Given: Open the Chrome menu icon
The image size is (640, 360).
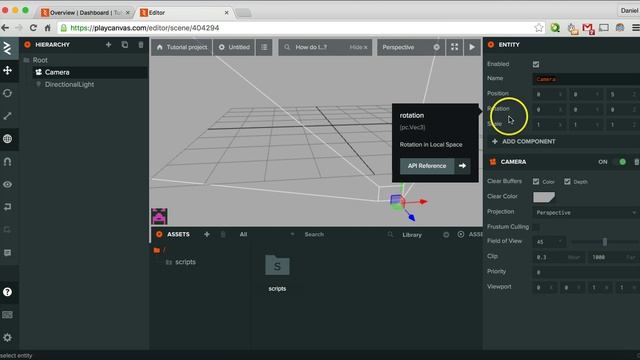Looking at the screenshot, I should point(636,28).
